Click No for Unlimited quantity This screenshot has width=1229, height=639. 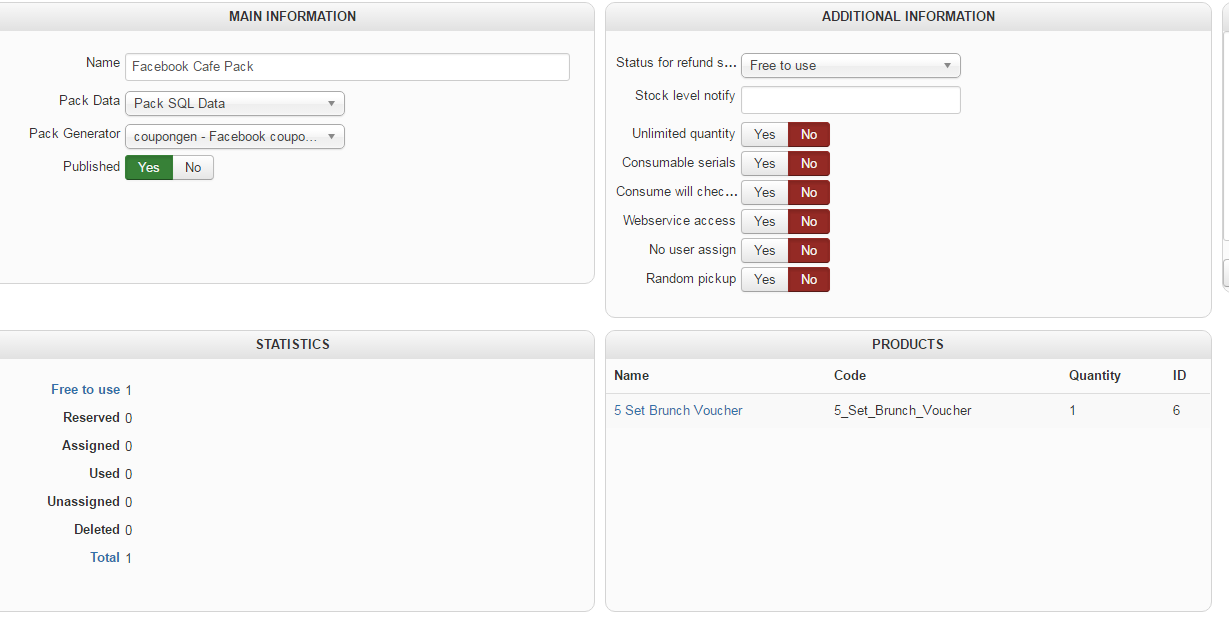809,135
